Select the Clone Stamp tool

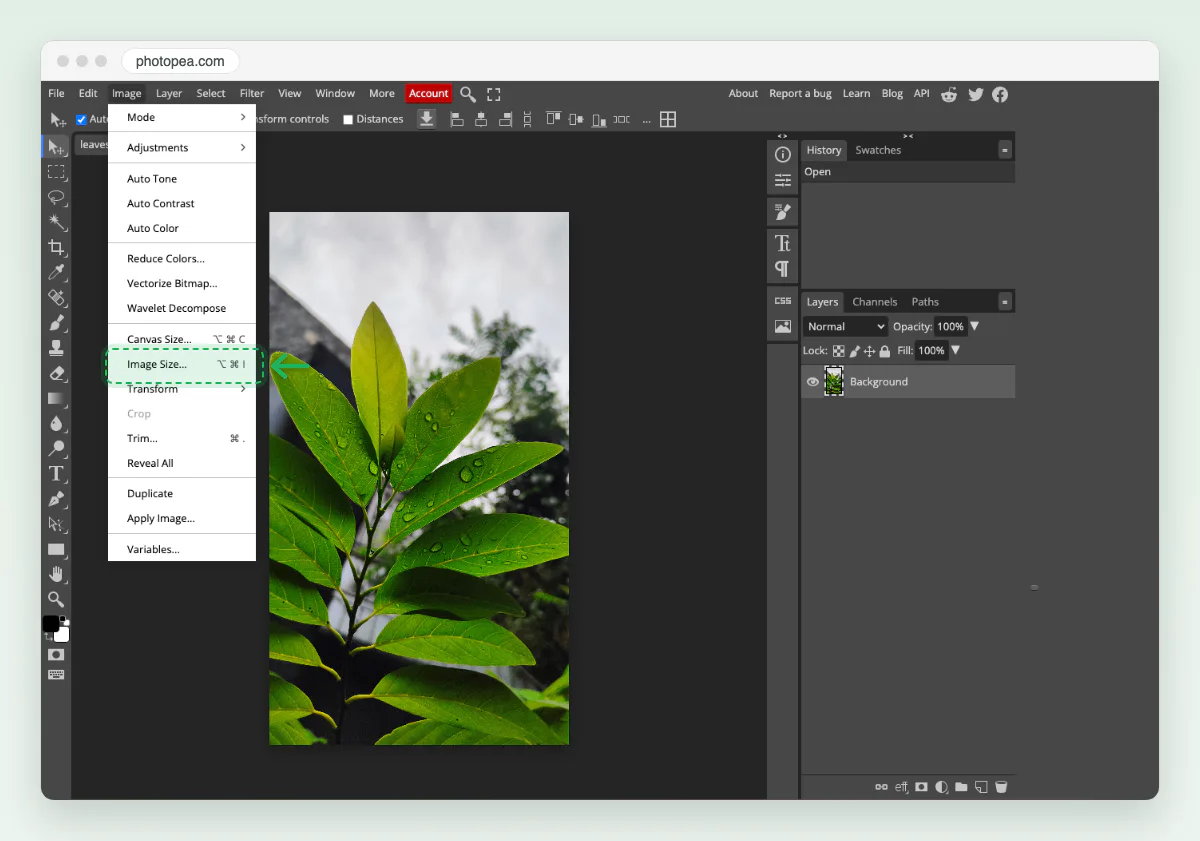click(x=57, y=348)
